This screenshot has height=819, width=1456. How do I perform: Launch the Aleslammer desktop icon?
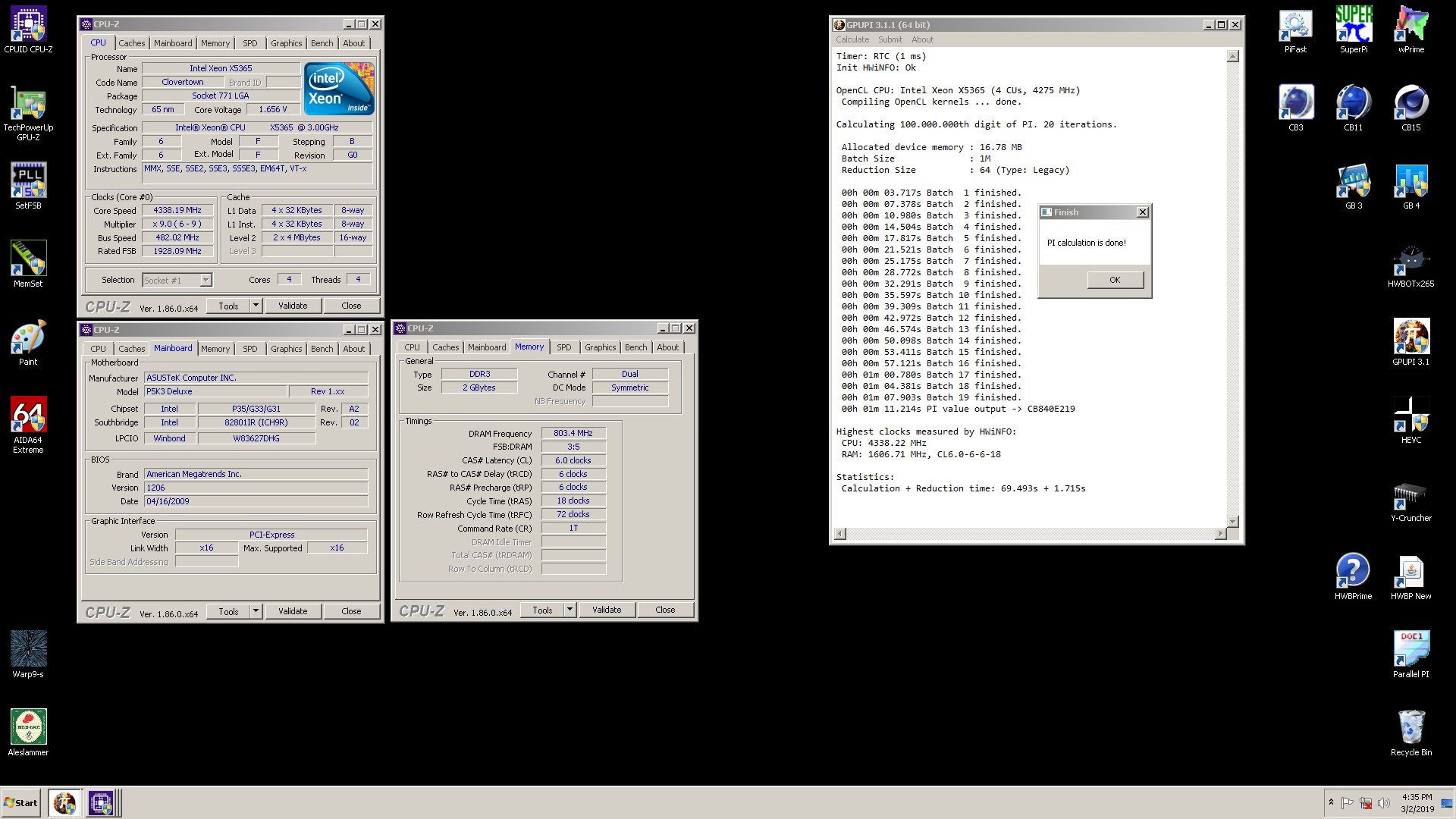coord(28,733)
